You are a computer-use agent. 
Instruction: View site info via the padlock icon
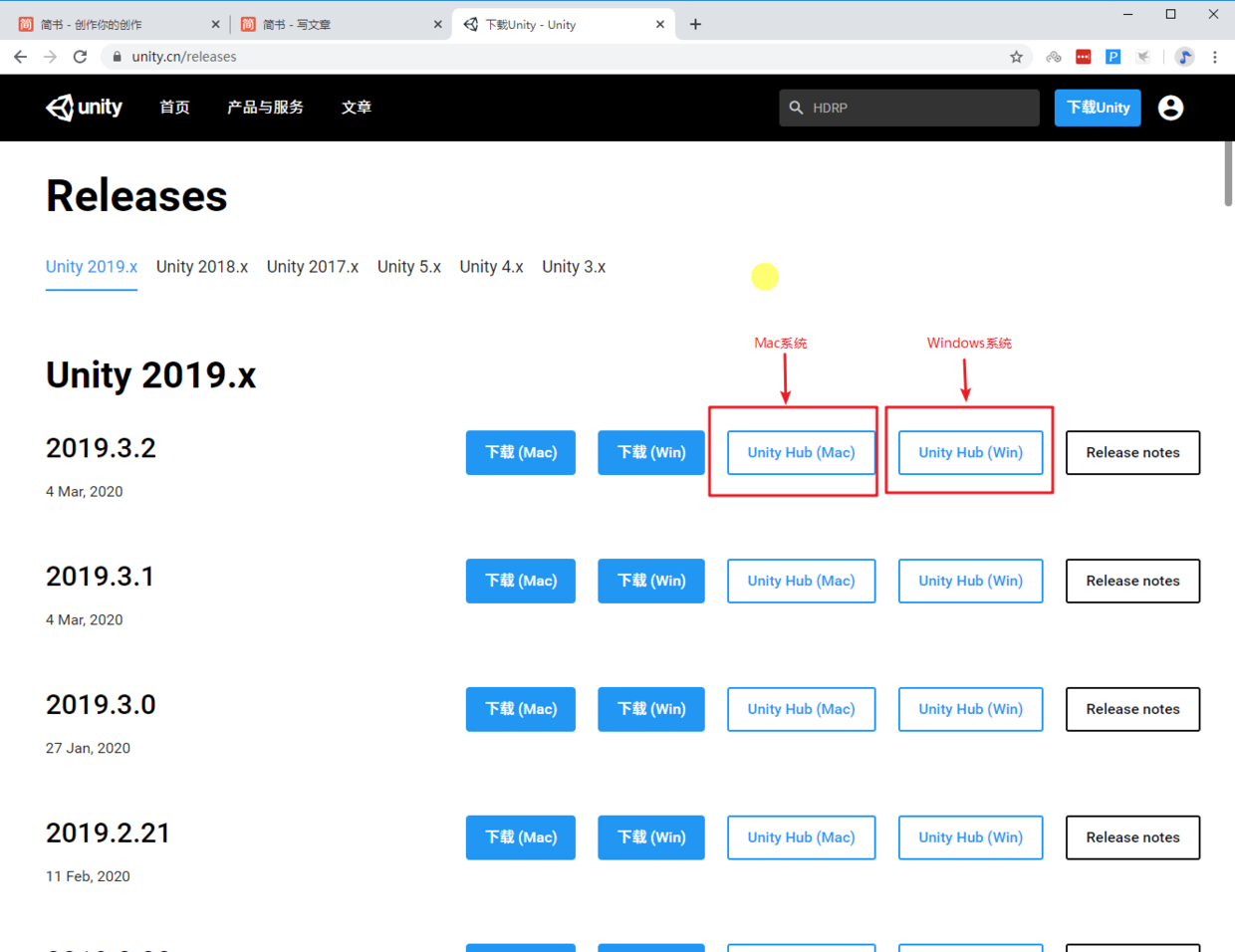coord(117,57)
